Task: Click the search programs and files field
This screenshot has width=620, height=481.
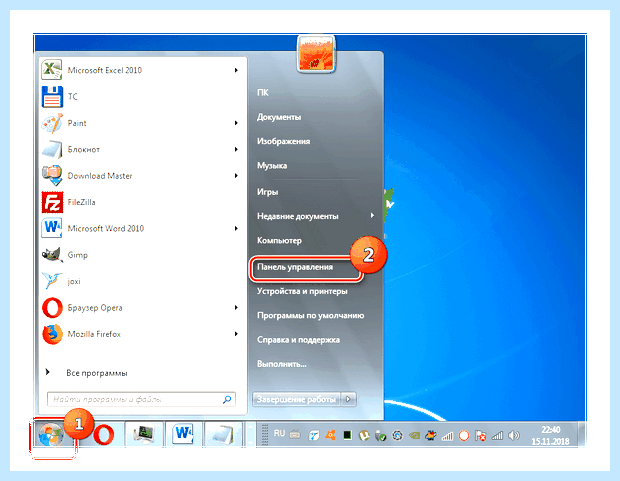Action: coord(141,400)
